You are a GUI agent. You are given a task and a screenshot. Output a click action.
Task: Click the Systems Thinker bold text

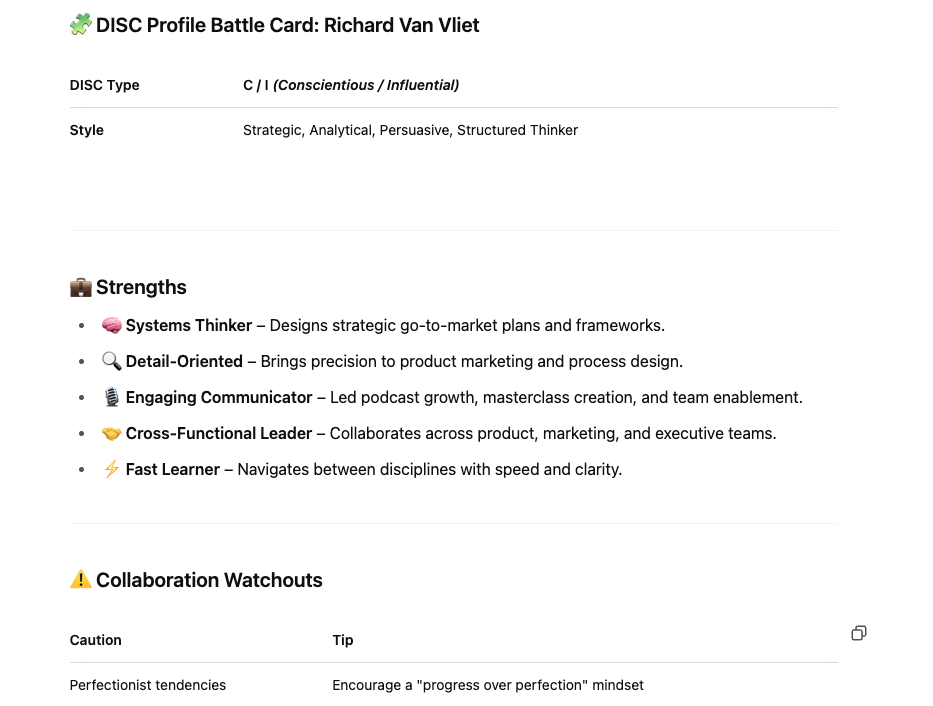189,325
